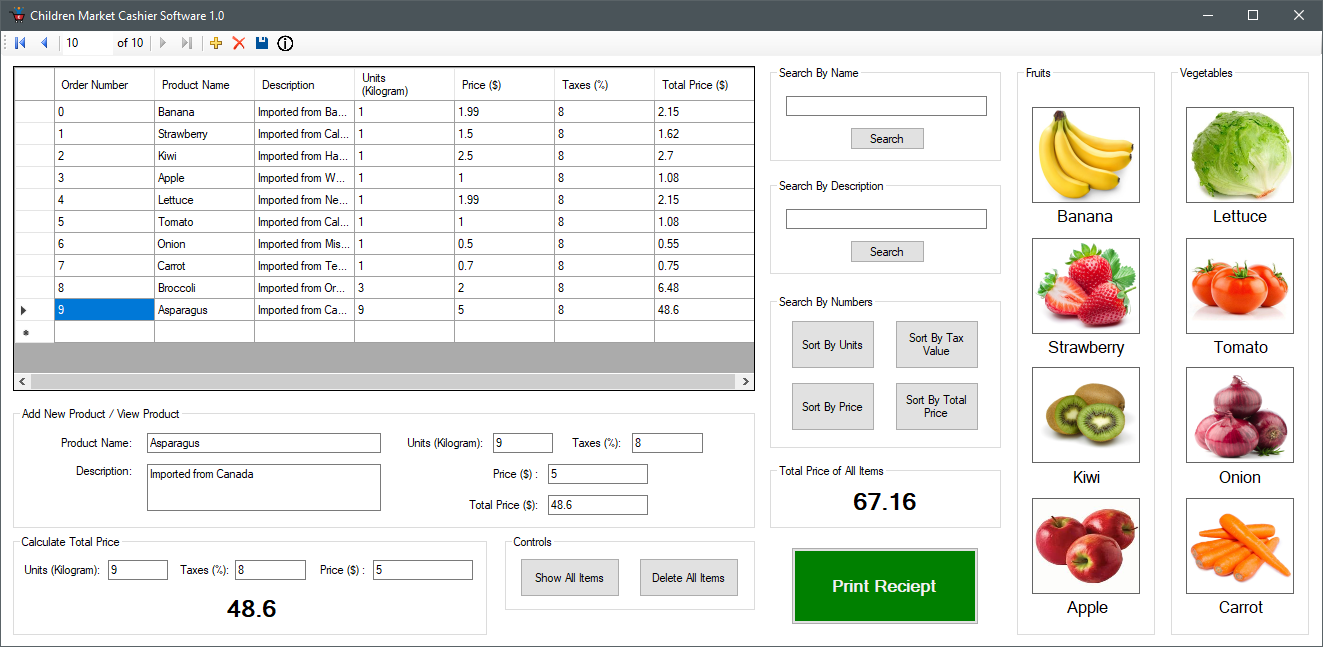Click Taxes field in Calculate Total Price
1323x647 pixels.
(270, 570)
